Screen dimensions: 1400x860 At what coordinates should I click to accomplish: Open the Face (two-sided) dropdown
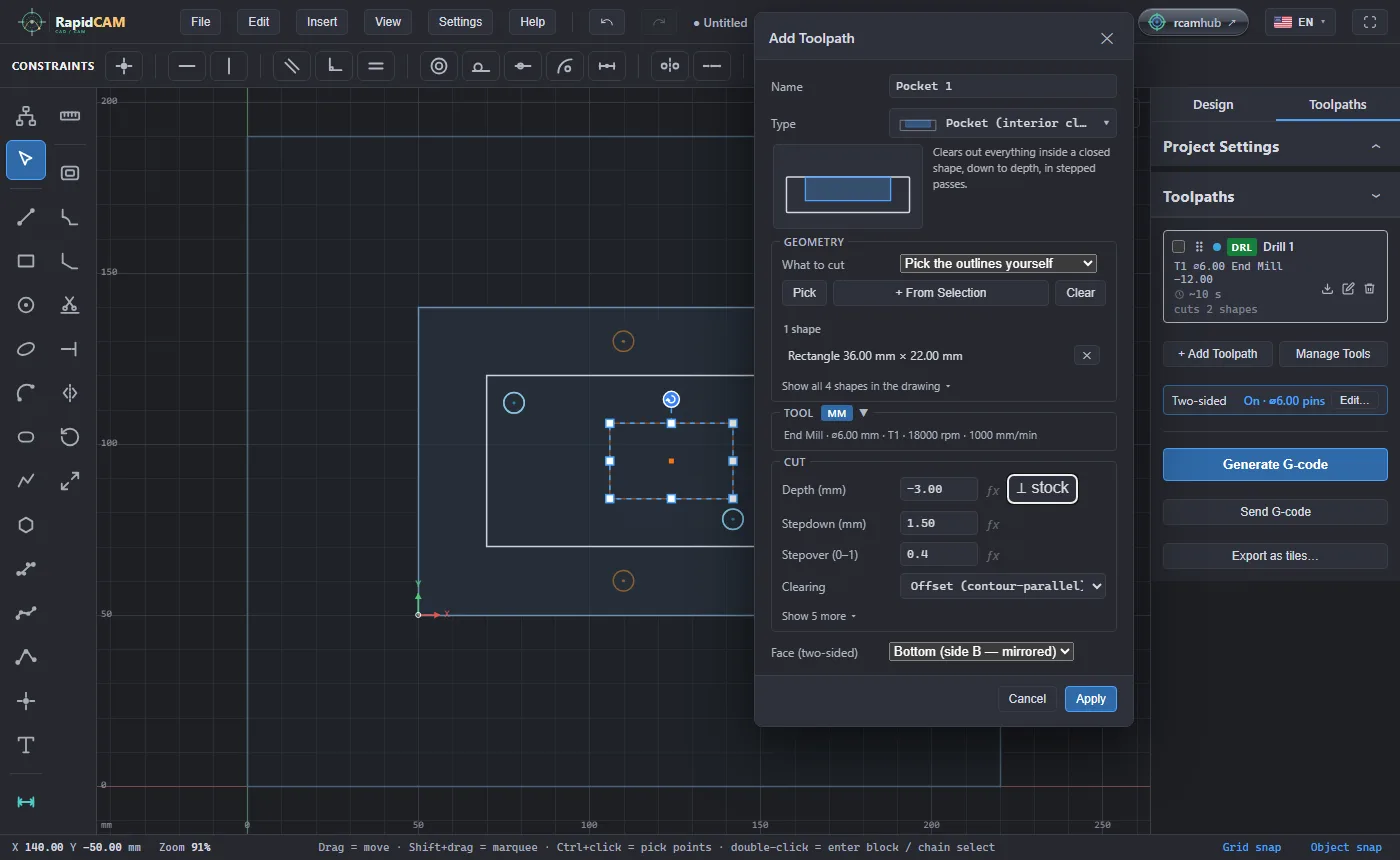[x=981, y=651]
